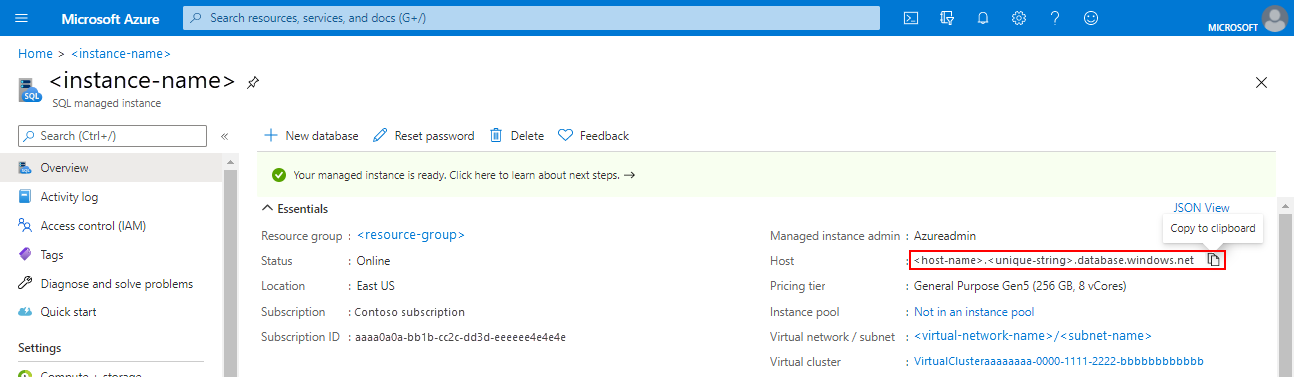The width and height of the screenshot is (1294, 377).
Task: Click the 'Online' status value
Action: 374,261
